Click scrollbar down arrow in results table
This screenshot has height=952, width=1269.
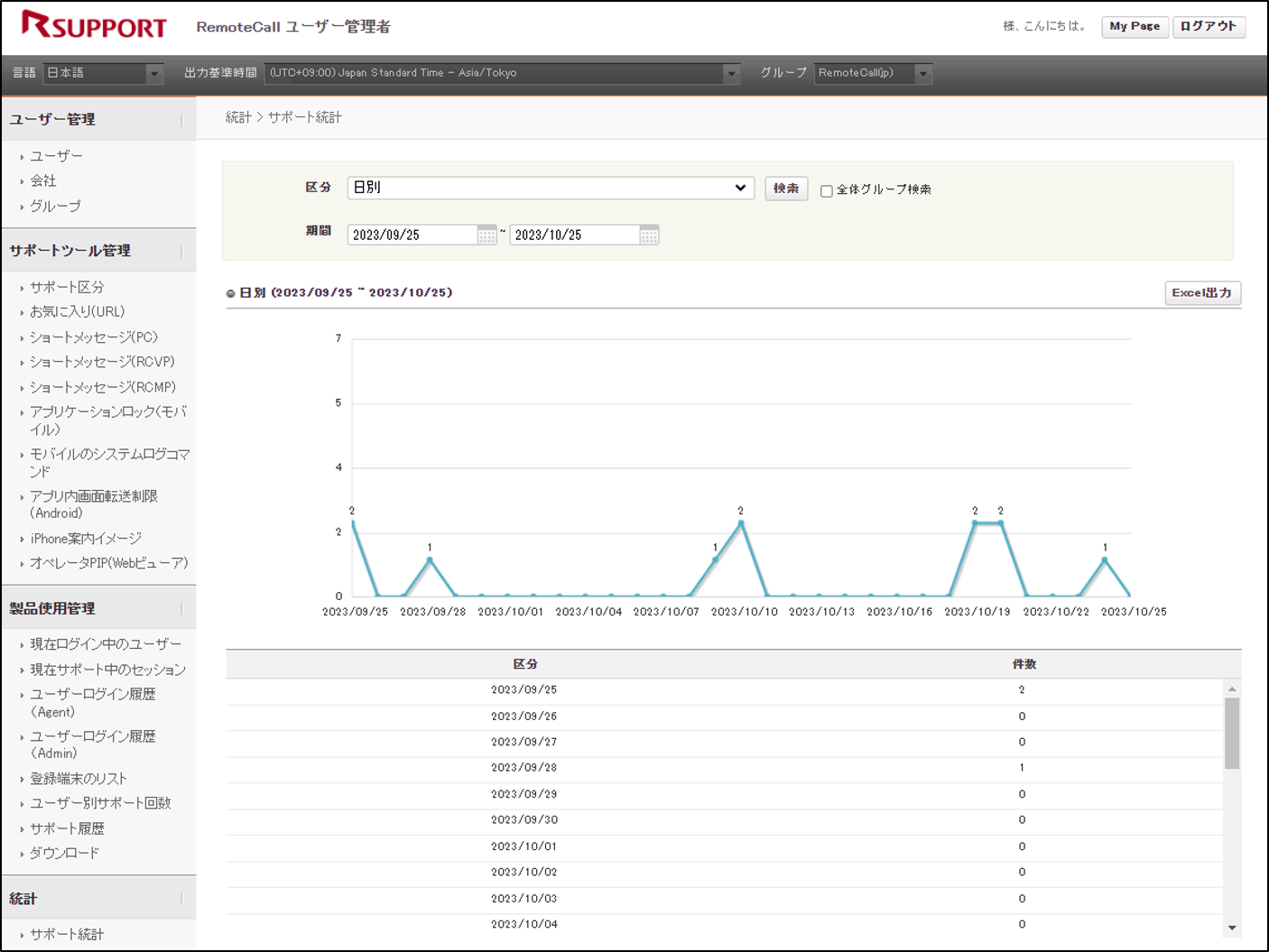pos(1232,928)
